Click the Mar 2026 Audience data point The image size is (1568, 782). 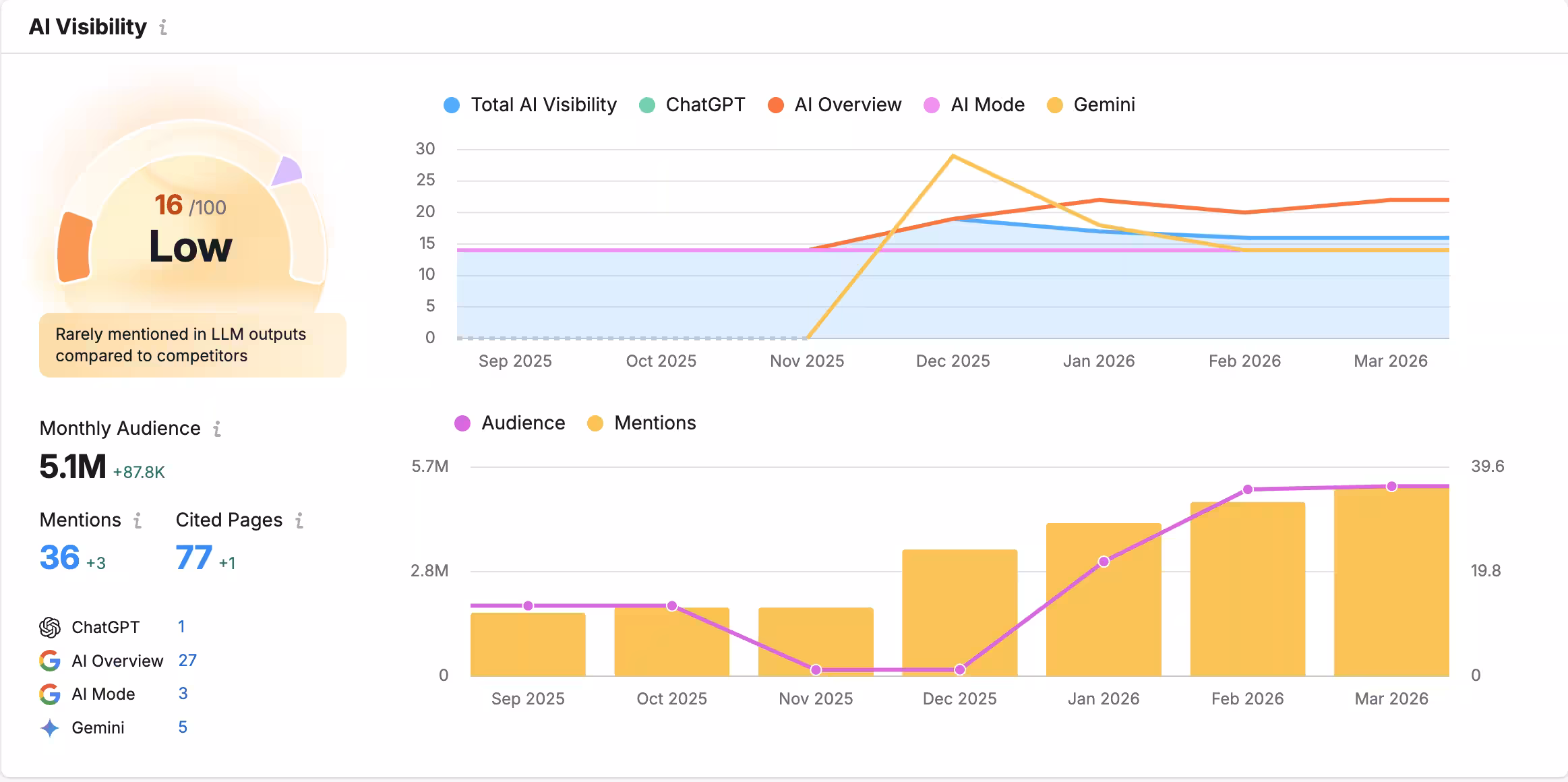click(x=1392, y=485)
